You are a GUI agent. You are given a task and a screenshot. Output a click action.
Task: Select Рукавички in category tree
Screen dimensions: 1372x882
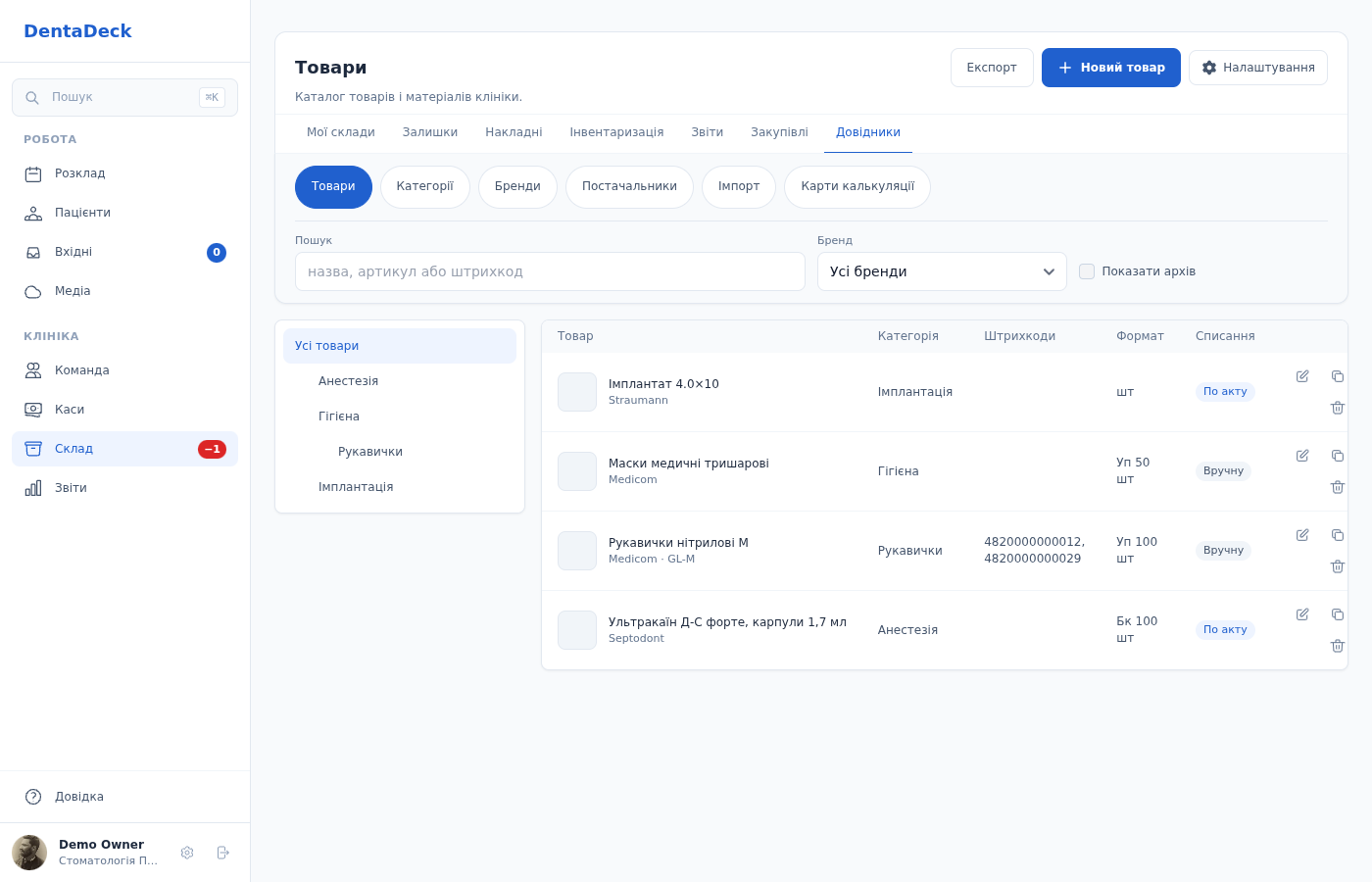(x=400, y=452)
